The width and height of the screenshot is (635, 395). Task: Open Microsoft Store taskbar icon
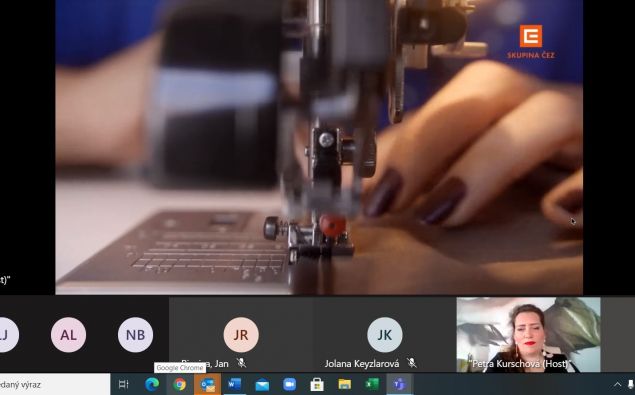(x=317, y=384)
